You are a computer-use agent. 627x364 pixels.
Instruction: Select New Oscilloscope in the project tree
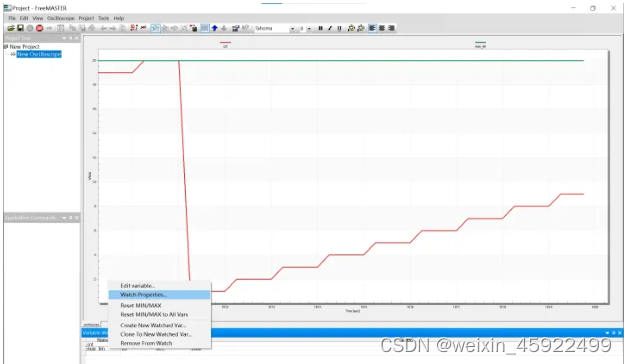pyautogui.click(x=39, y=54)
